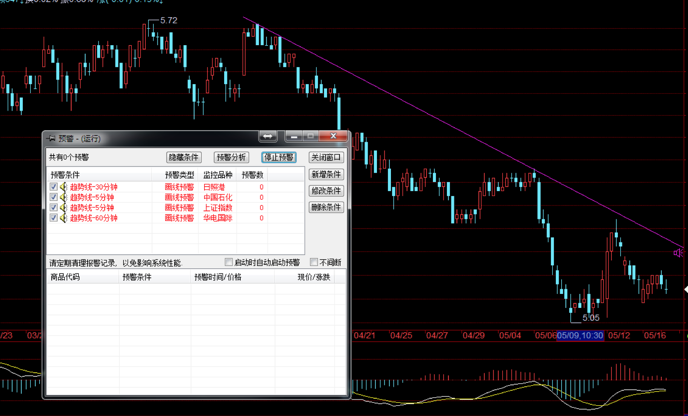This screenshot has width=688, height=416.
Task: Sort by 监控品种 column header
Action: [x=217, y=175]
